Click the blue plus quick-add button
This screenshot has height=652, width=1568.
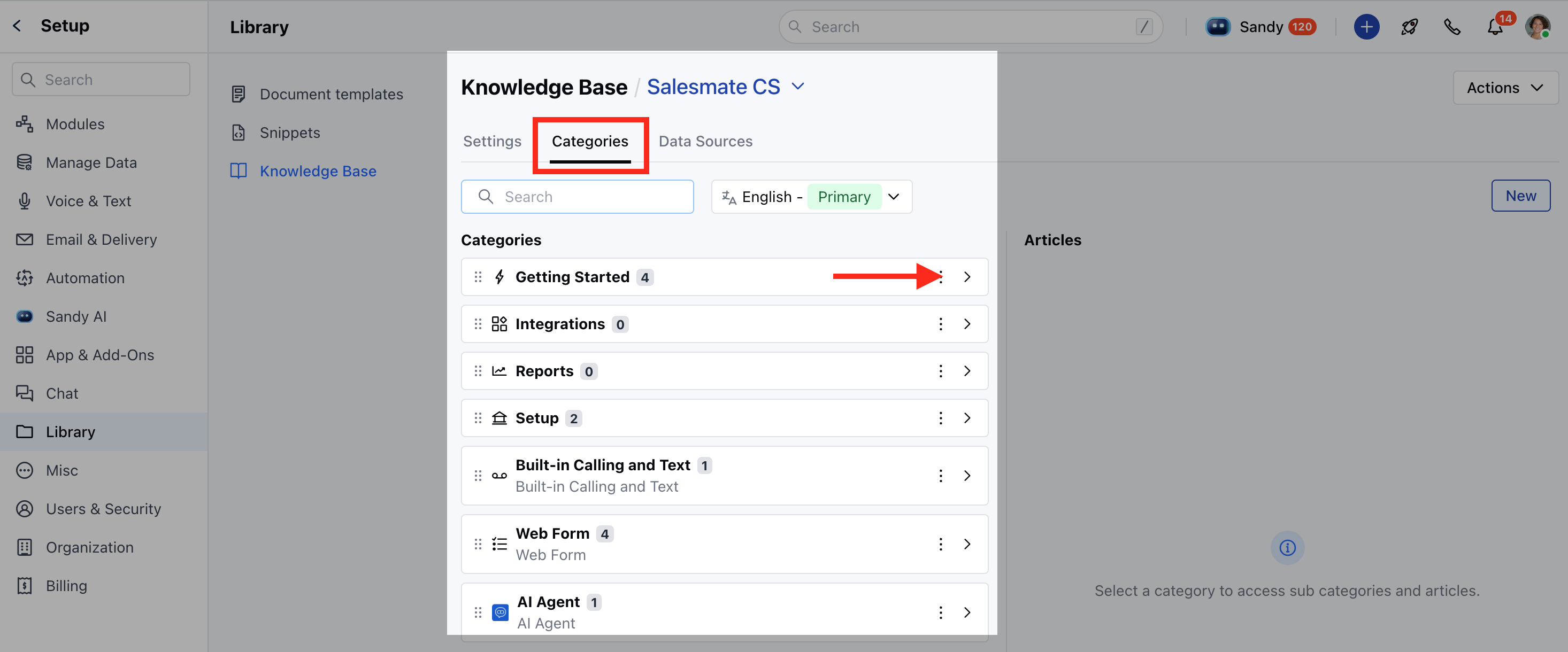pyautogui.click(x=1366, y=27)
